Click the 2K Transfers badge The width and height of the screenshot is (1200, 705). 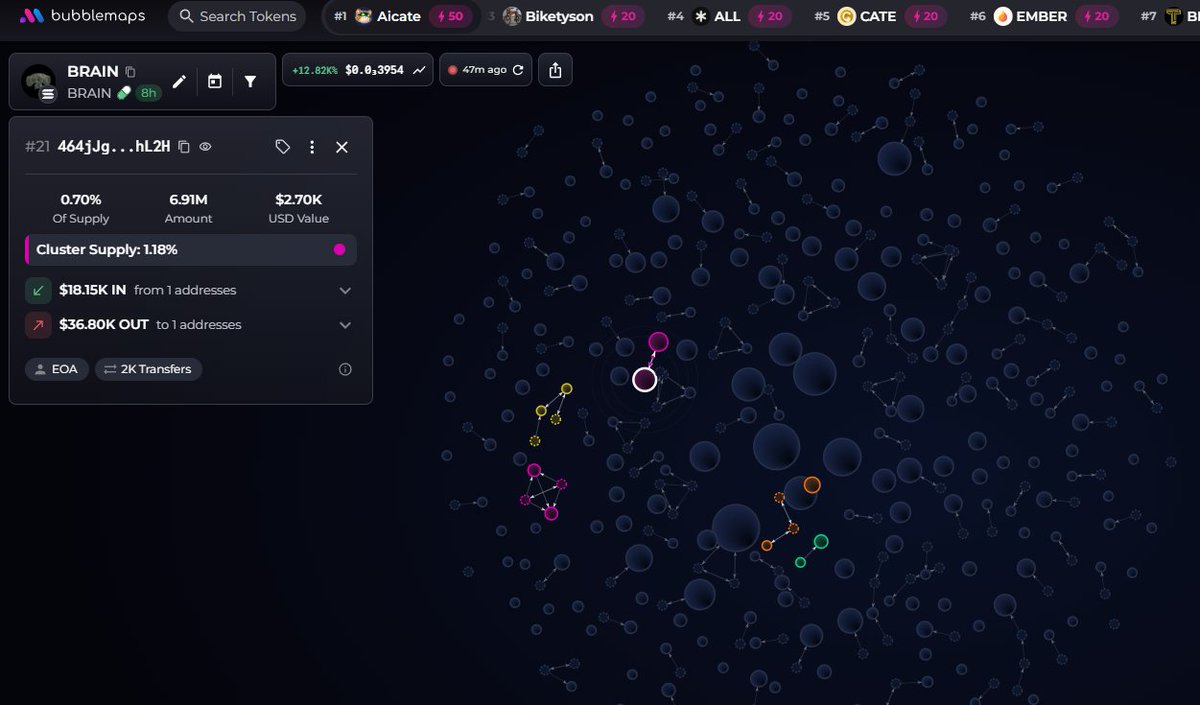149,369
